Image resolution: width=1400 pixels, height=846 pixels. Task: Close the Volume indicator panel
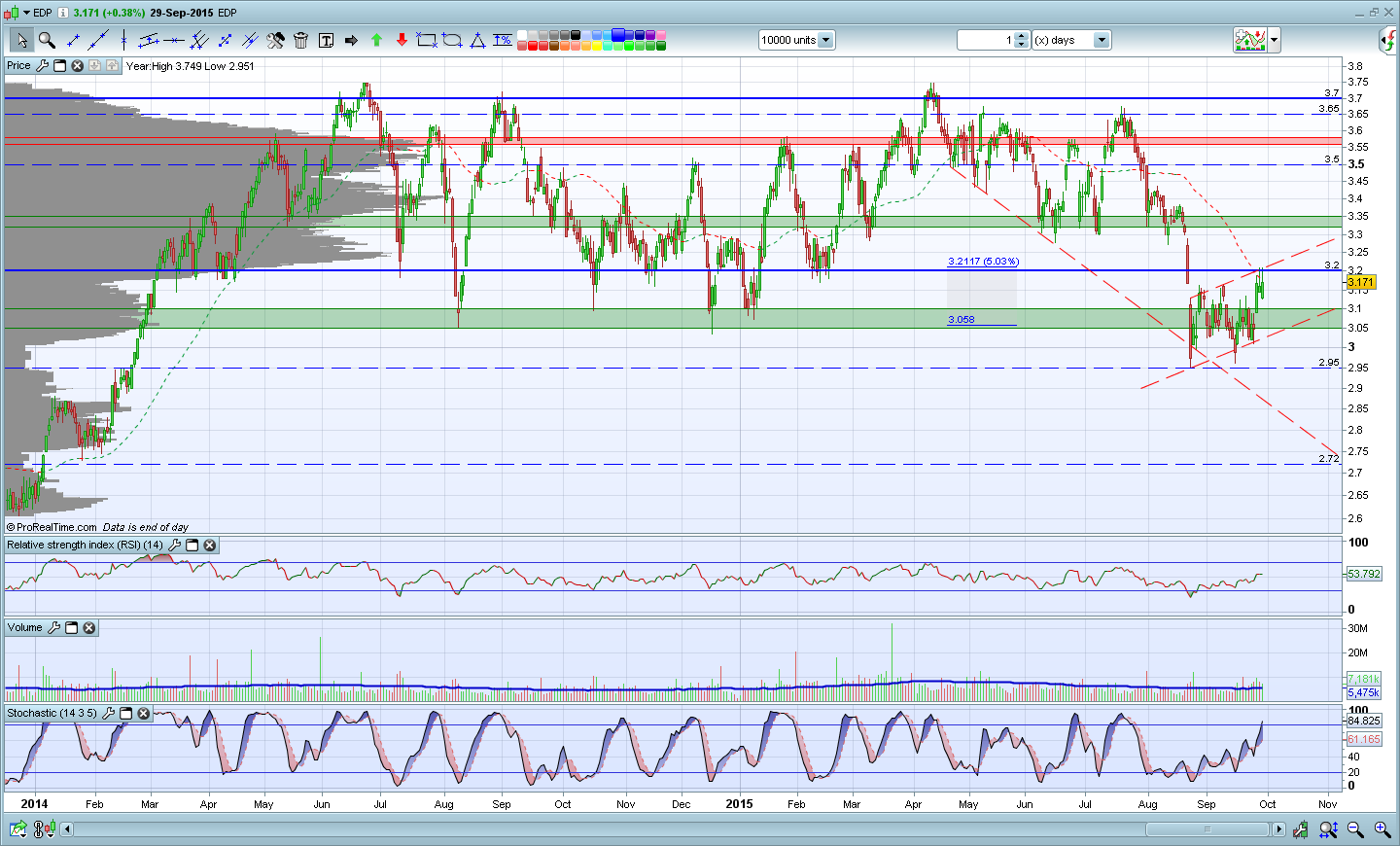(x=89, y=628)
